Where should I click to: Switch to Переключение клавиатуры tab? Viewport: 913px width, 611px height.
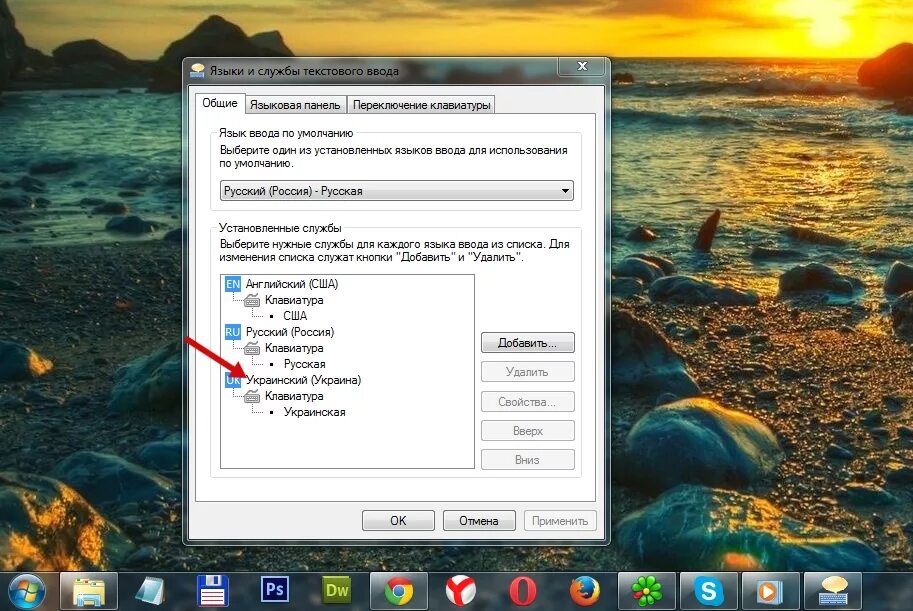pyautogui.click(x=421, y=105)
